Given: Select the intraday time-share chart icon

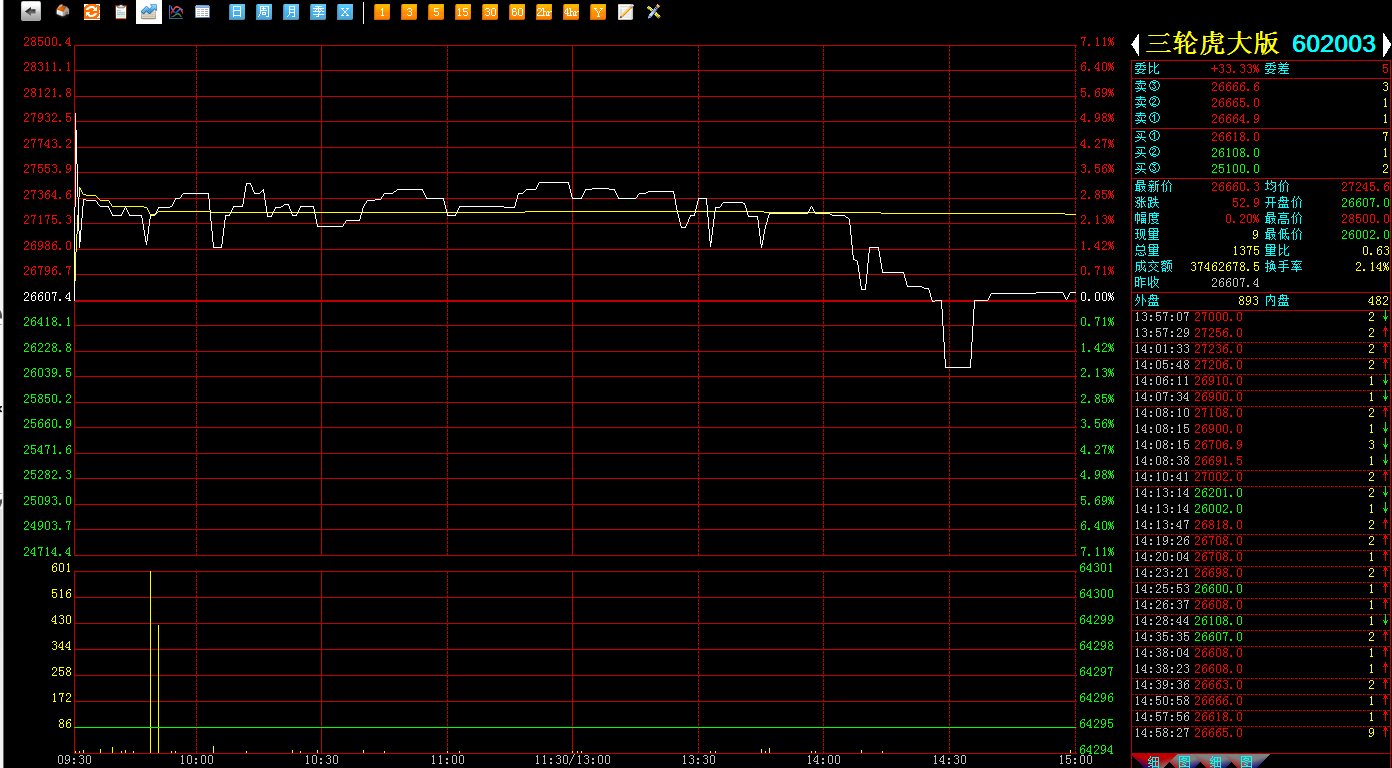Looking at the screenshot, I should click(x=149, y=12).
